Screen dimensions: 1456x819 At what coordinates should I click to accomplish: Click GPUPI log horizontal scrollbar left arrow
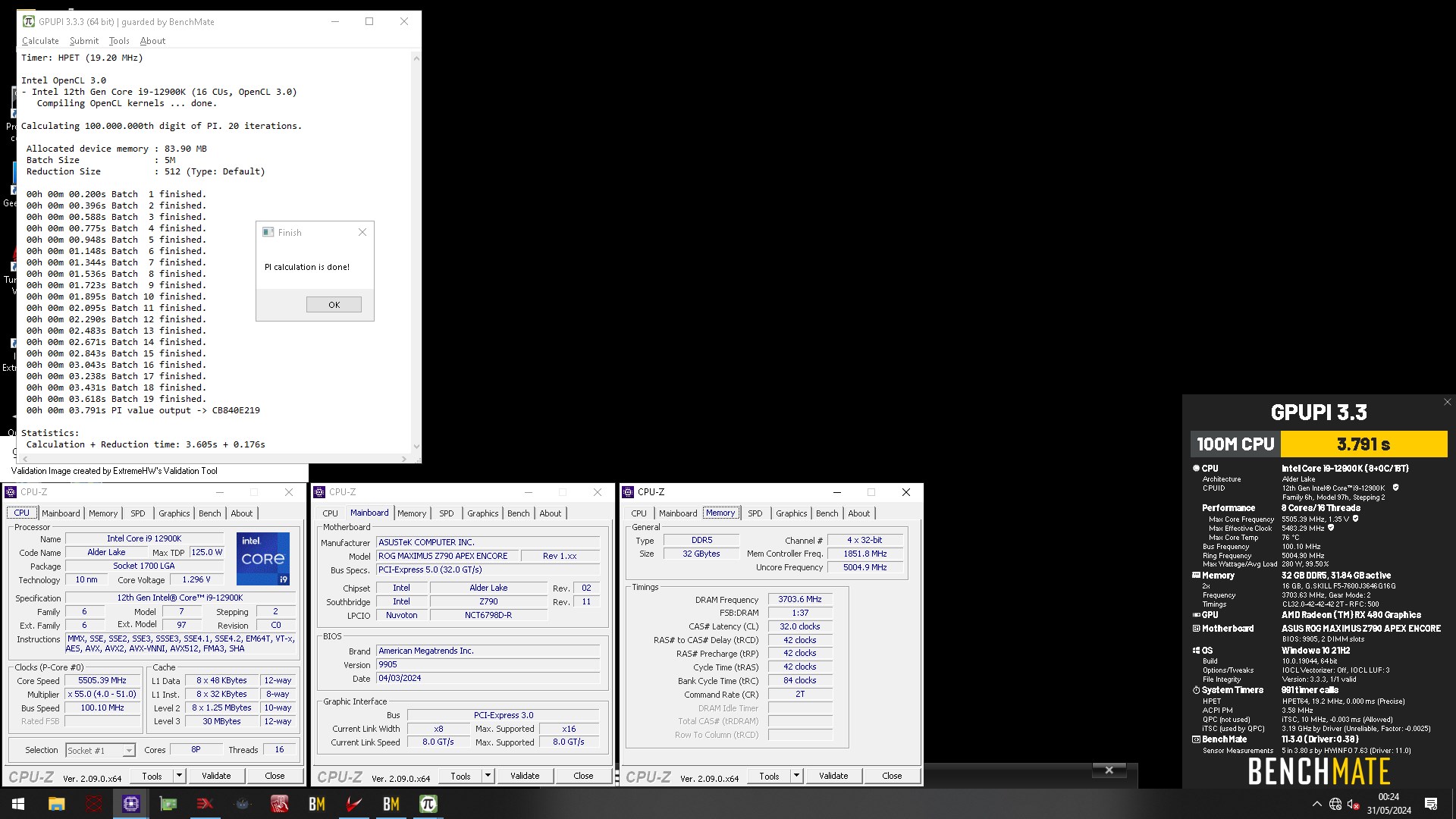pyautogui.click(x=25, y=459)
